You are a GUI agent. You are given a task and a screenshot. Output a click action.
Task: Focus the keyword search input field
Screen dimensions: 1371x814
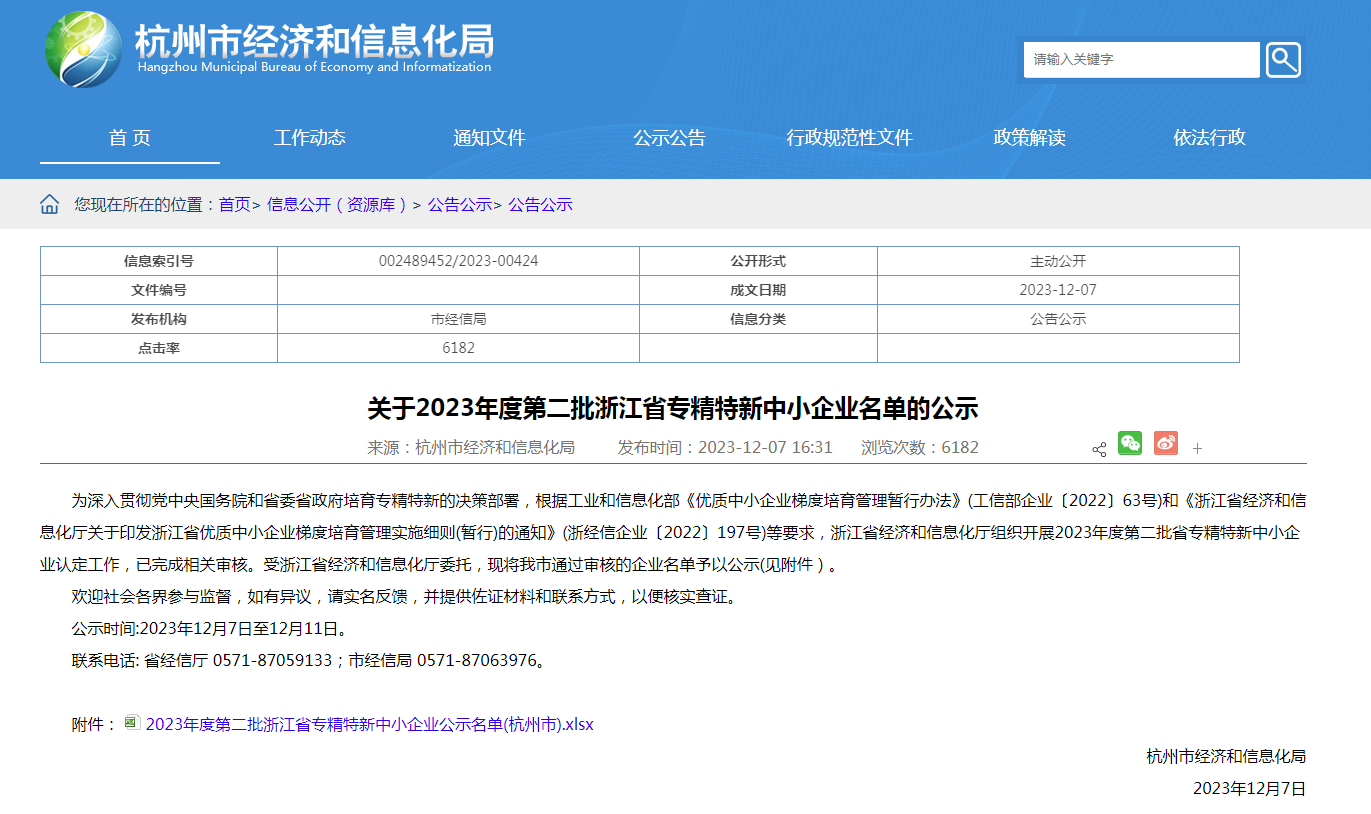(x=1141, y=60)
